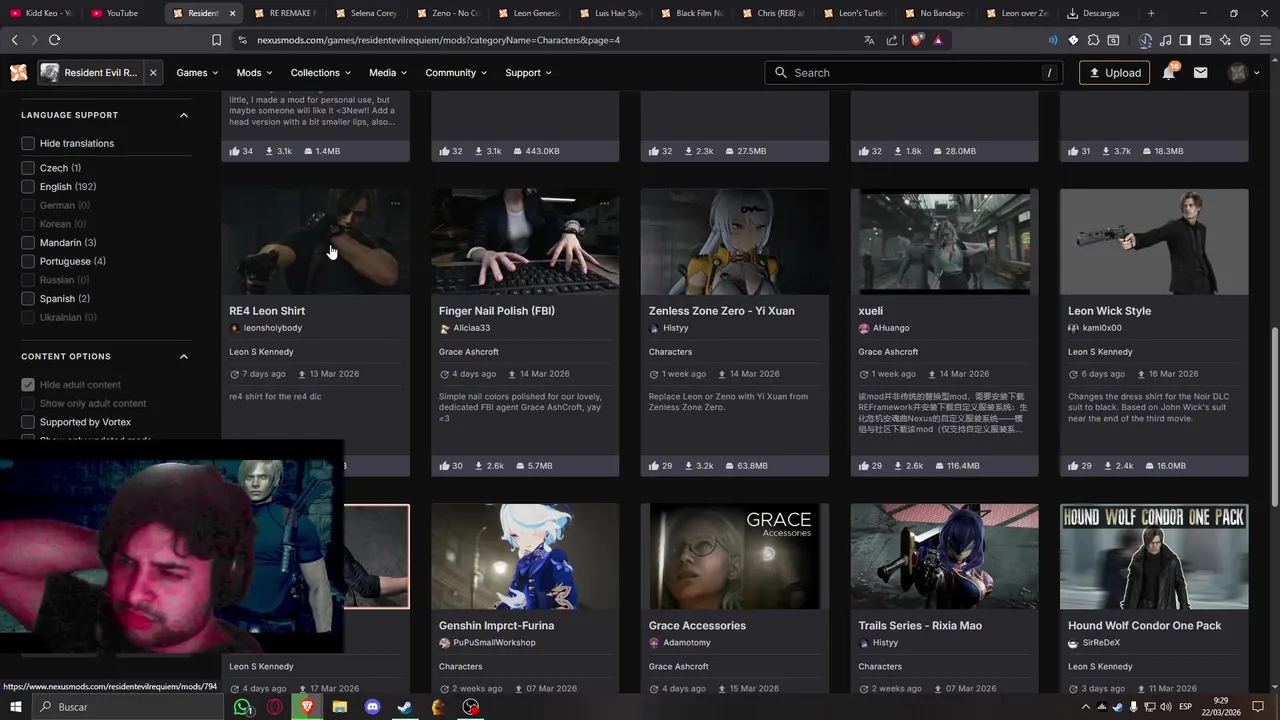1280x720 pixels.
Task: Open Brave Leo AI sparkle icon
Action: point(1225,40)
